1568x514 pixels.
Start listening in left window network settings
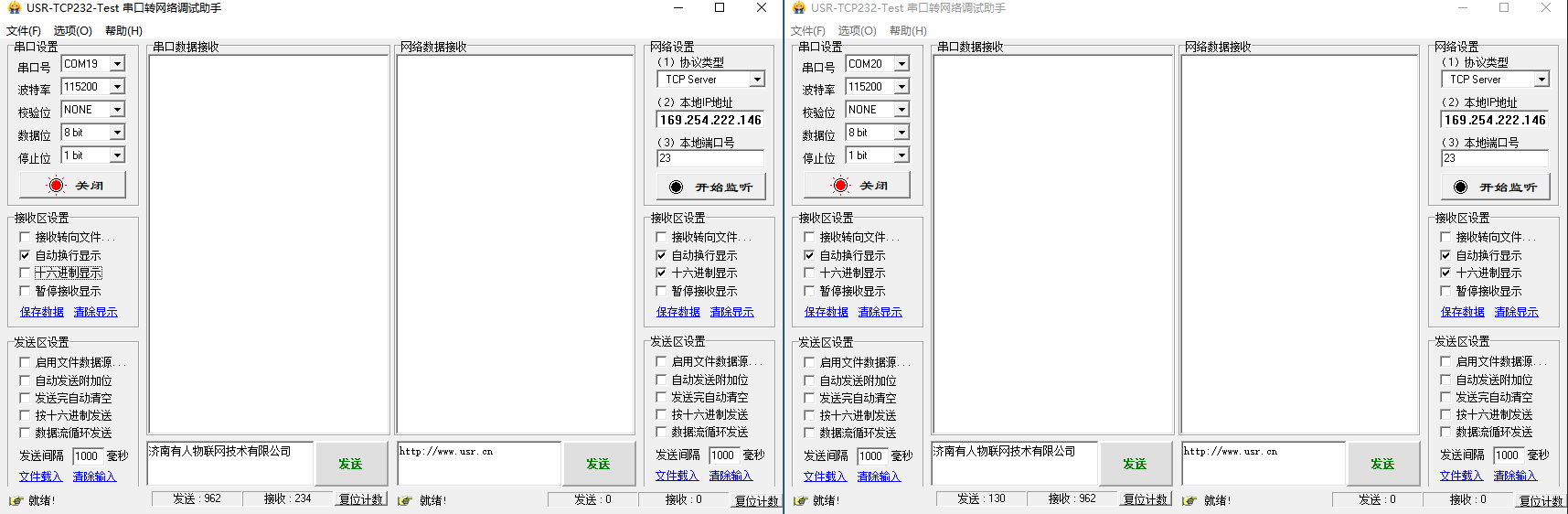[711, 187]
